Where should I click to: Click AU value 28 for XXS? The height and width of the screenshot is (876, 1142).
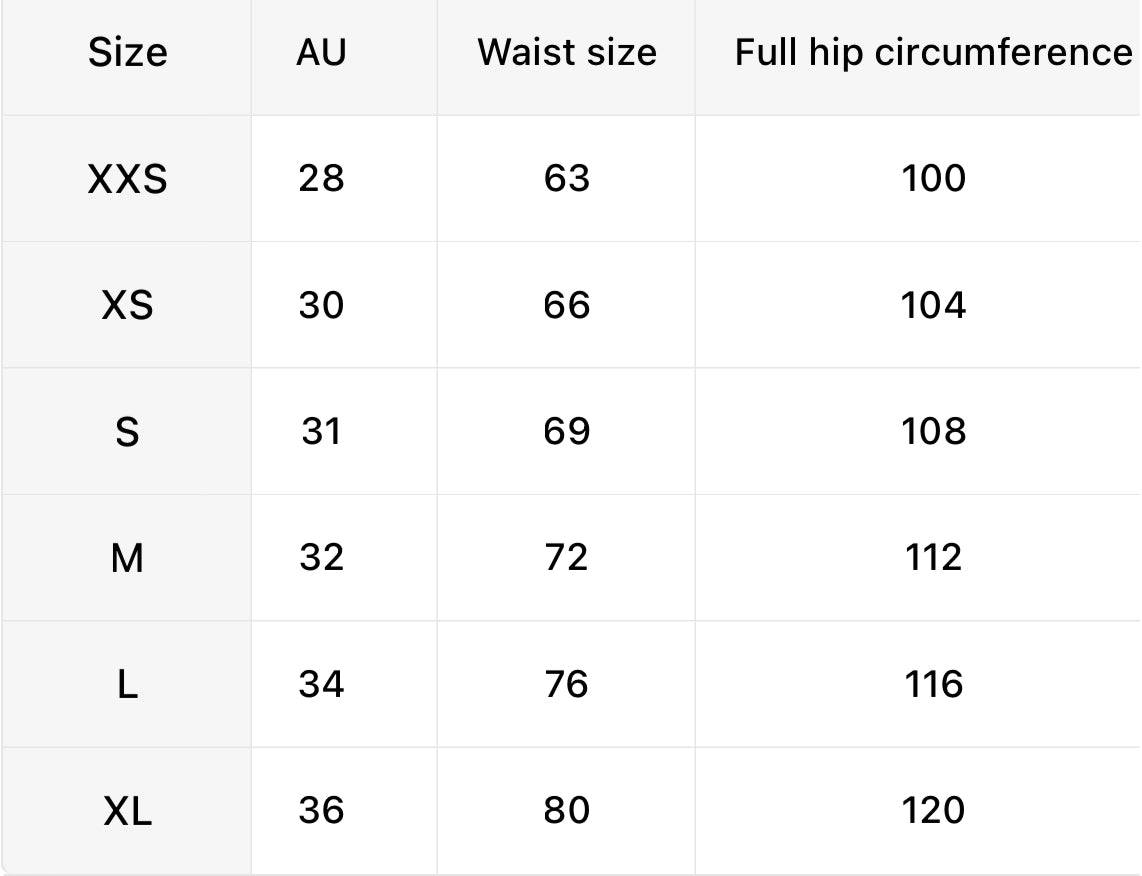click(321, 178)
